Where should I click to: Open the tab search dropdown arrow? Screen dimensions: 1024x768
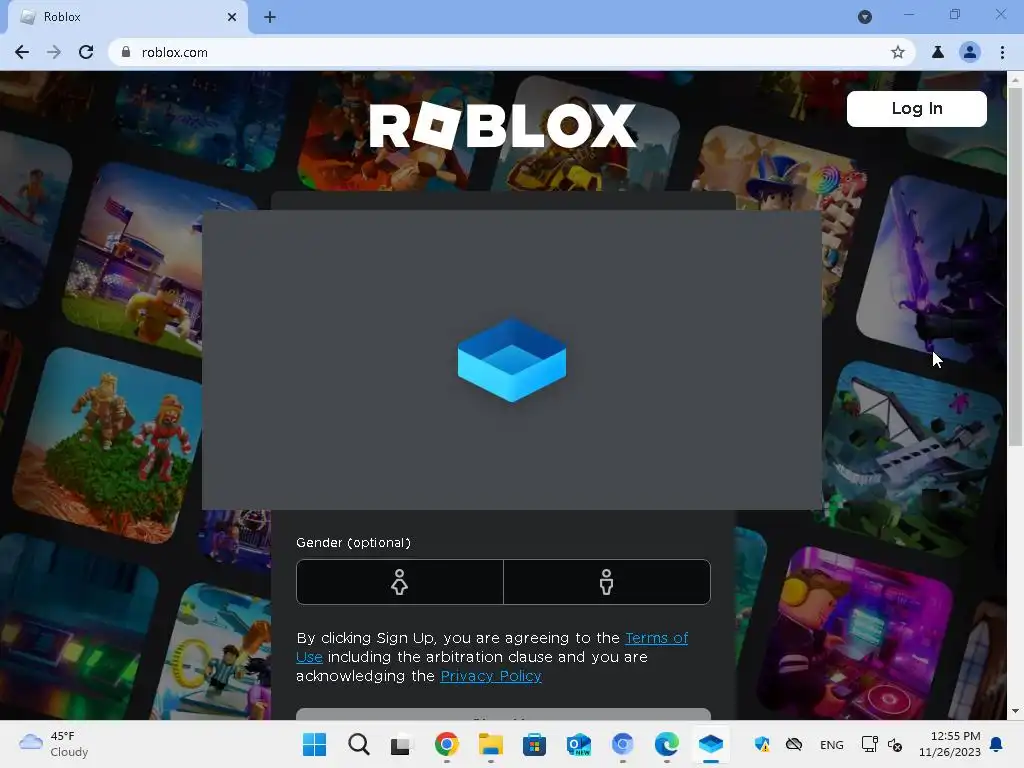click(x=865, y=17)
